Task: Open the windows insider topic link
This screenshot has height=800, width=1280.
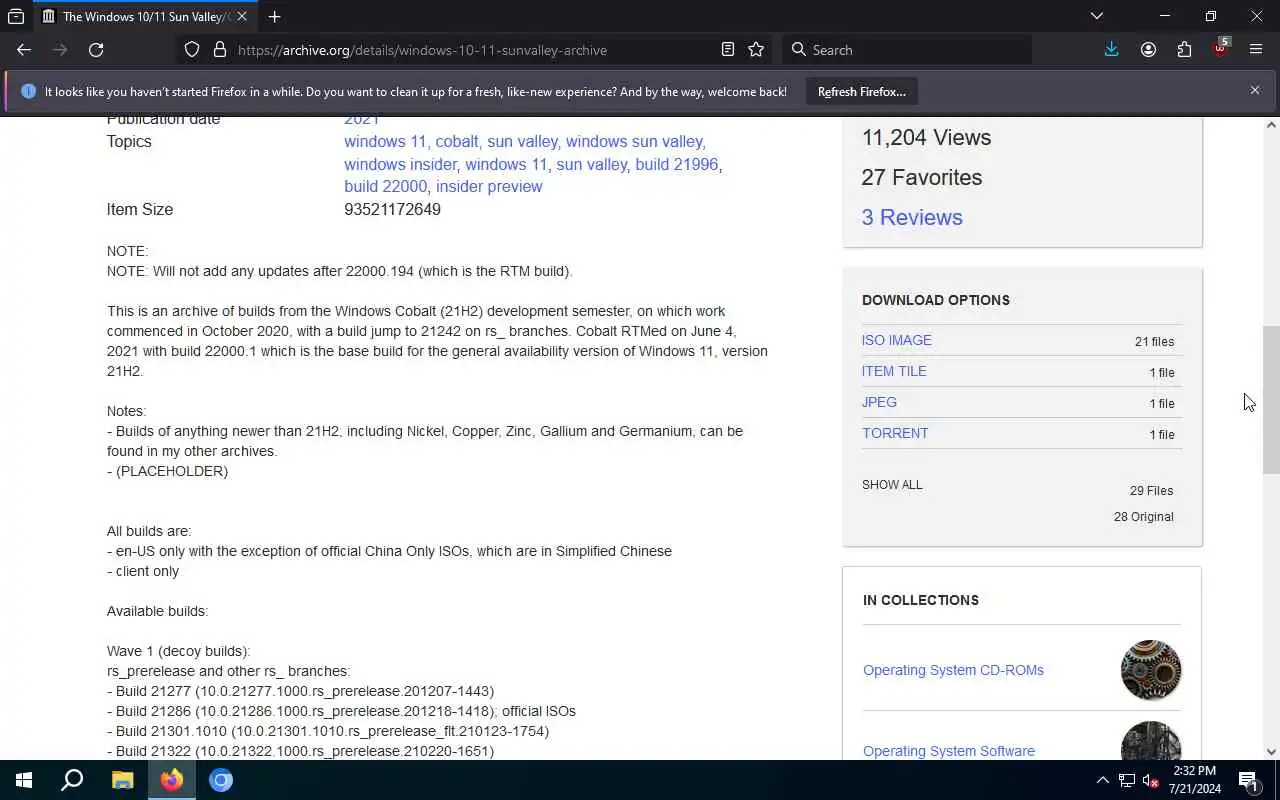Action: click(400, 164)
